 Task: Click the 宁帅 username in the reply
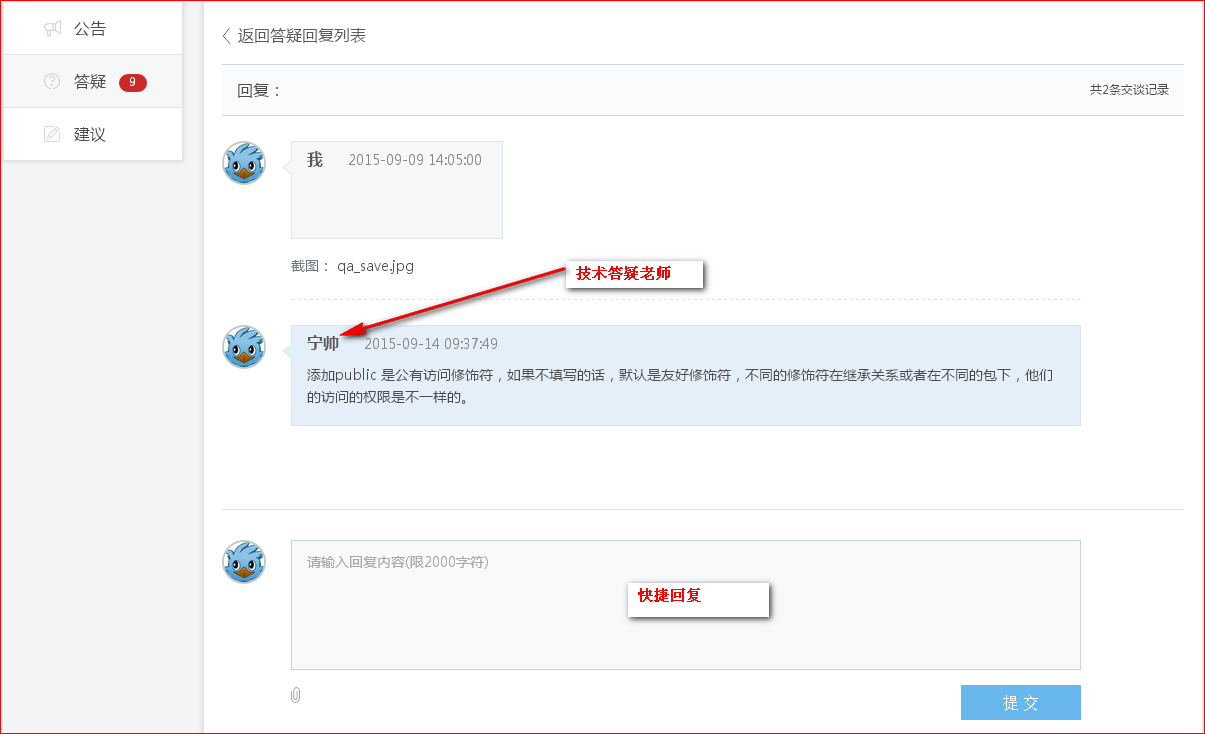click(x=323, y=344)
